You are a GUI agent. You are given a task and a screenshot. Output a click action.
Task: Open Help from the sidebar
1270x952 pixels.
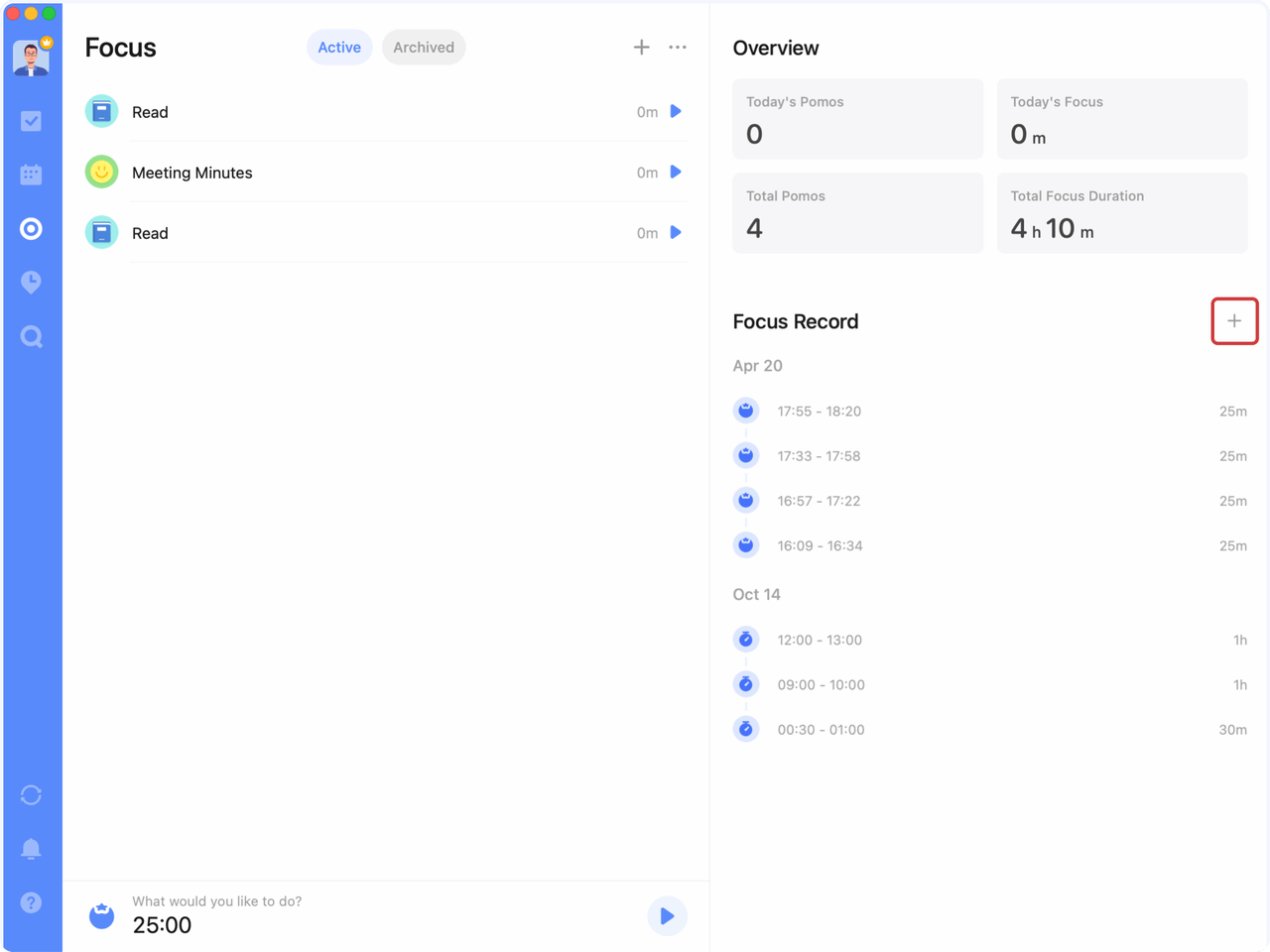pos(31,902)
